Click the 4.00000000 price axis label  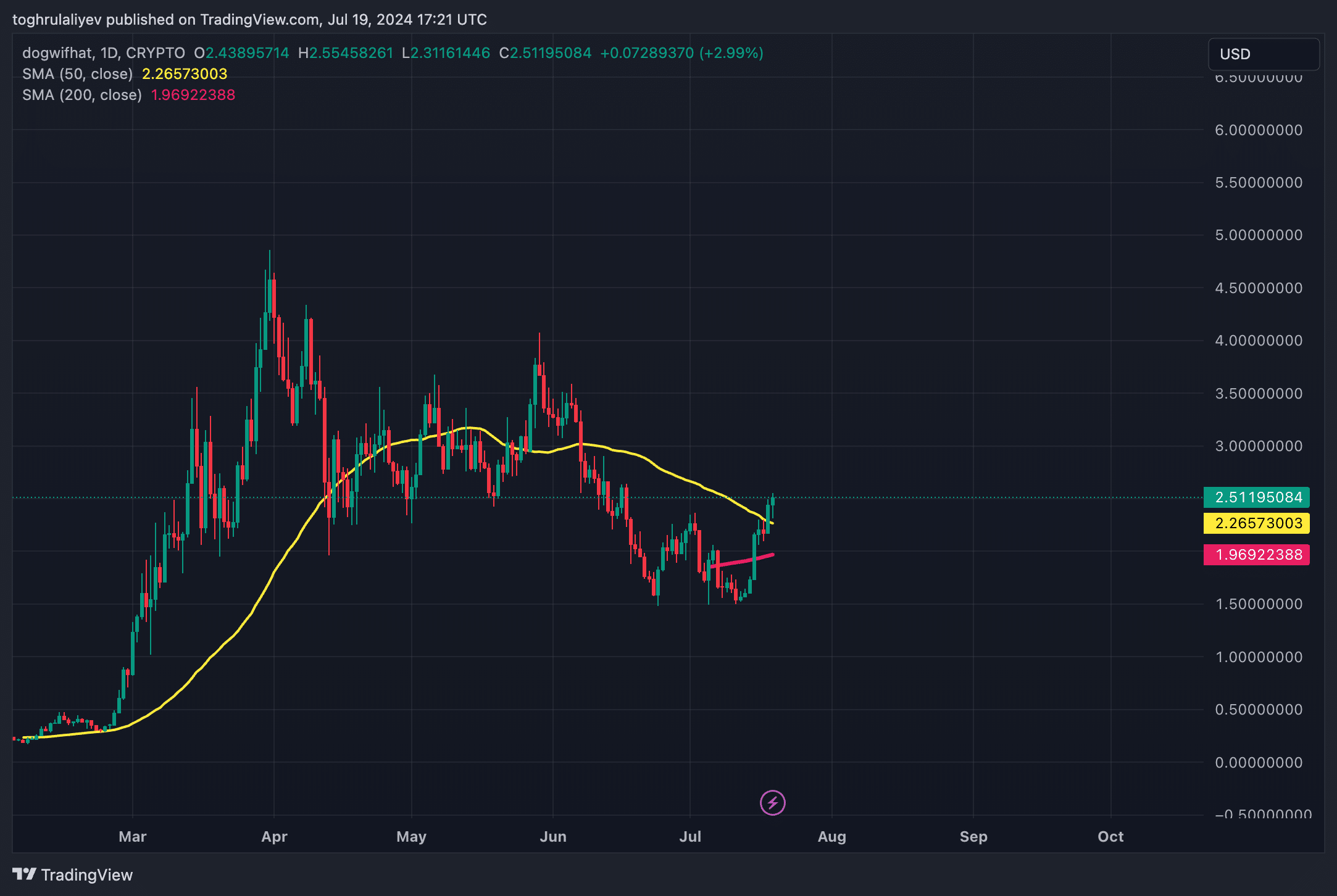click(x=1259, y=341)
